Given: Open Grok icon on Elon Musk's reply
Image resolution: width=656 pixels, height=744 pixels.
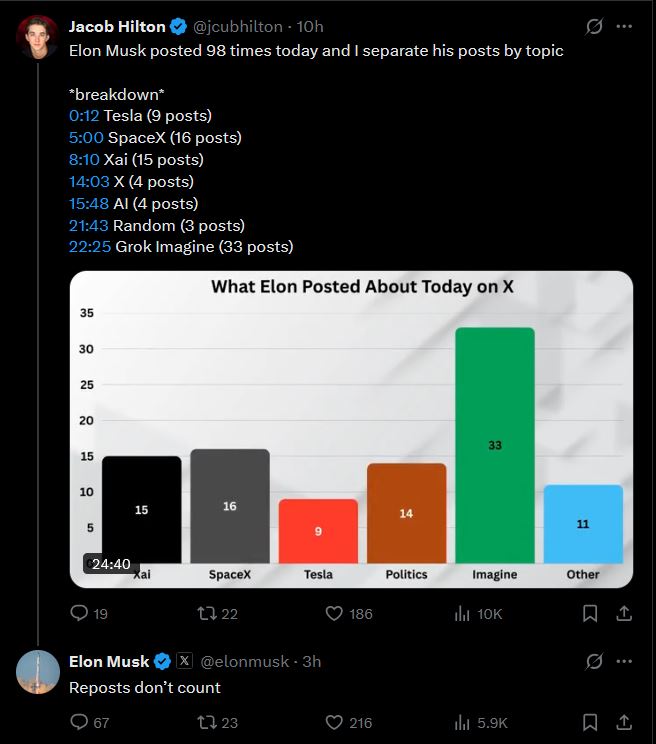Looking at the screenshot, I should click(594, 661).
